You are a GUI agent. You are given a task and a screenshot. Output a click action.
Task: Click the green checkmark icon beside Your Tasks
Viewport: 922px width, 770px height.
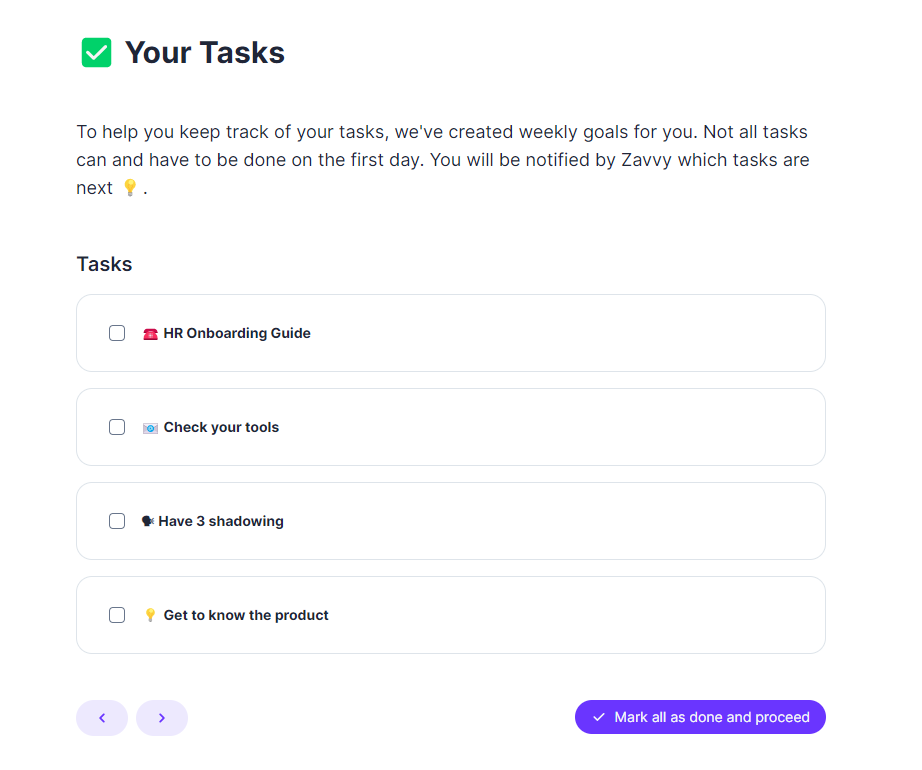click(x=96, y=52)
